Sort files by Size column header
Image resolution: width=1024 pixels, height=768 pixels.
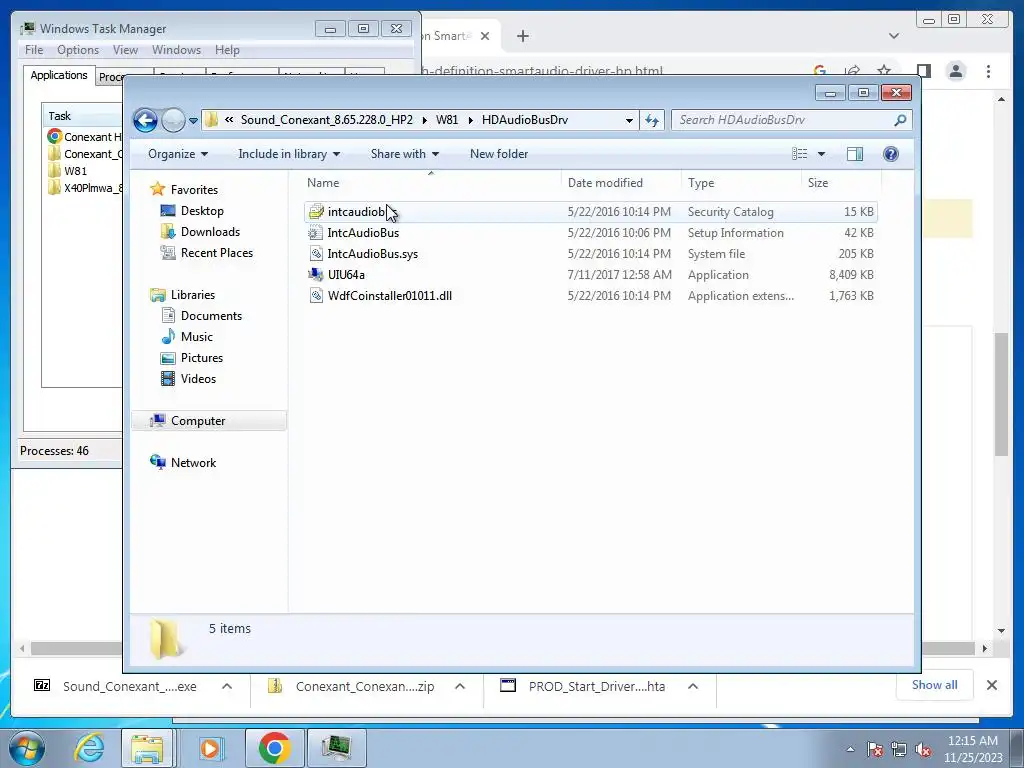841,183
